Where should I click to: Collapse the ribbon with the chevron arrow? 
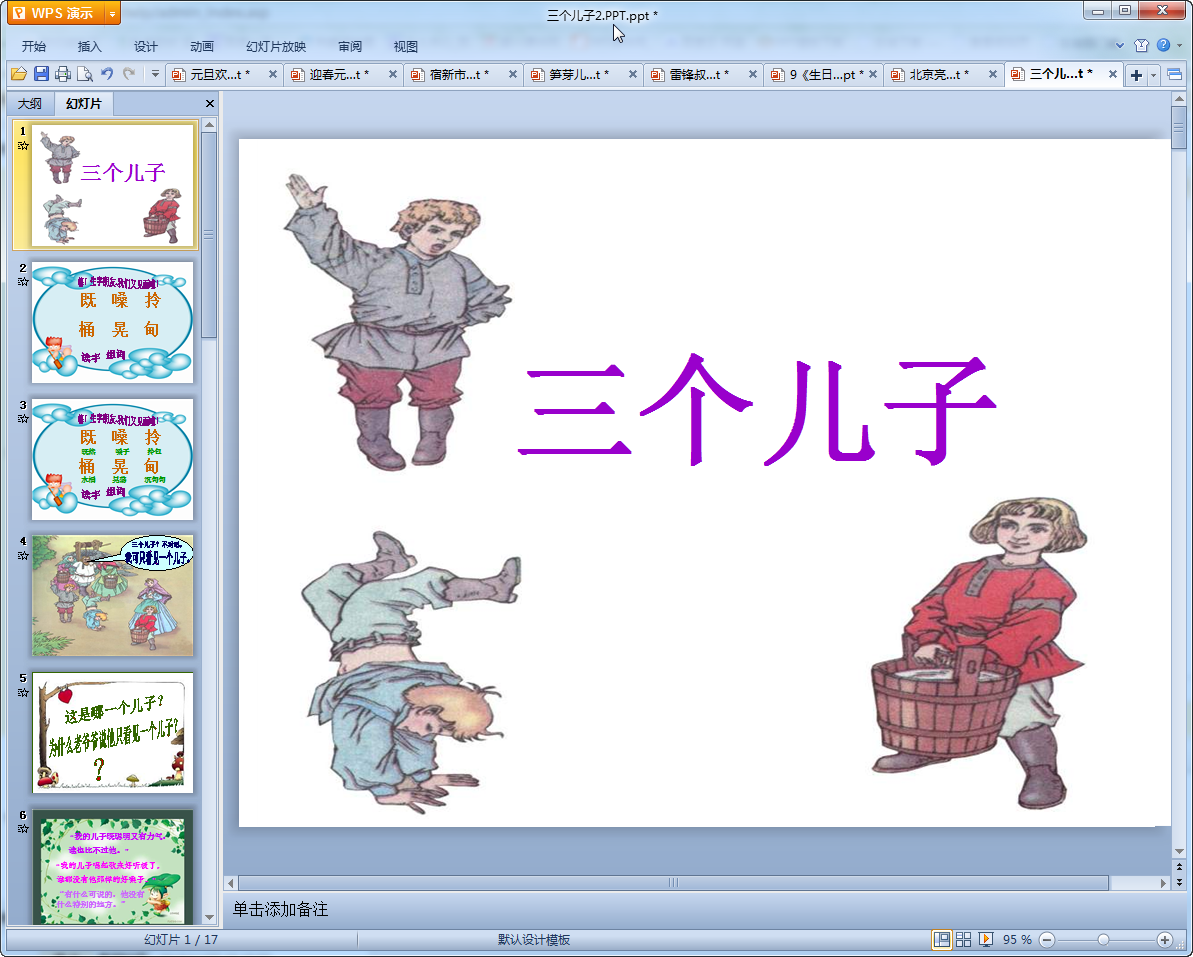pyautogui.click(x=1119, y=46)
